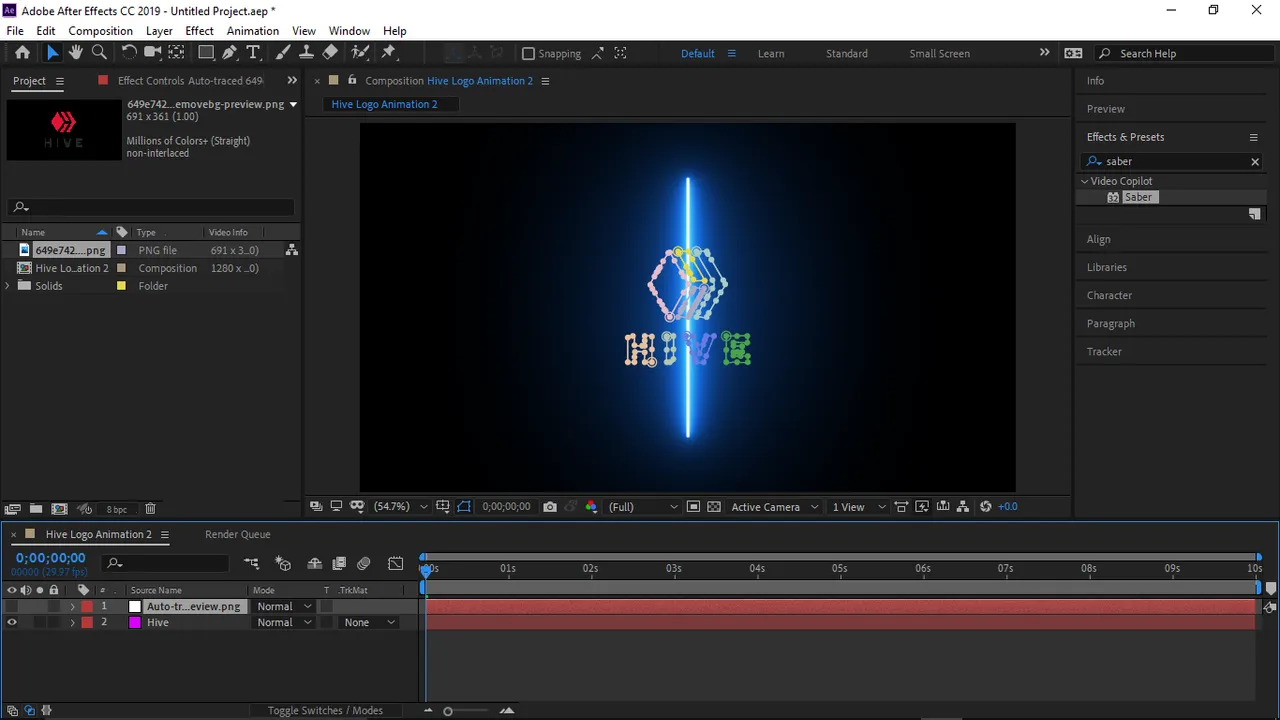Choose the Clone Stamp tool
Image resolution: width=1280 pixels, height=720 pixels.
(x=306, y=53)
